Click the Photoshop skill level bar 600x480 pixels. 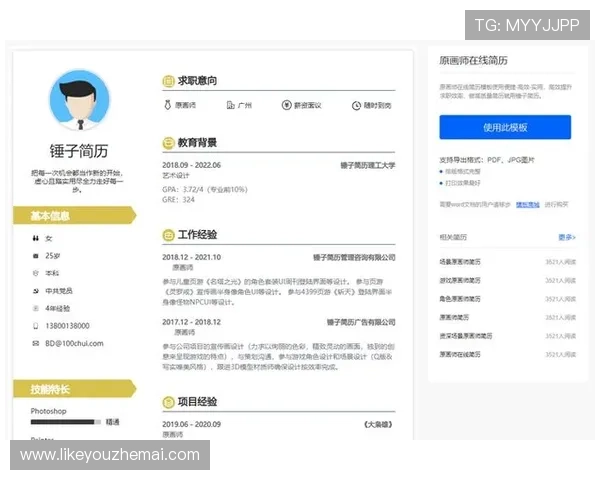tap(65, 422)
